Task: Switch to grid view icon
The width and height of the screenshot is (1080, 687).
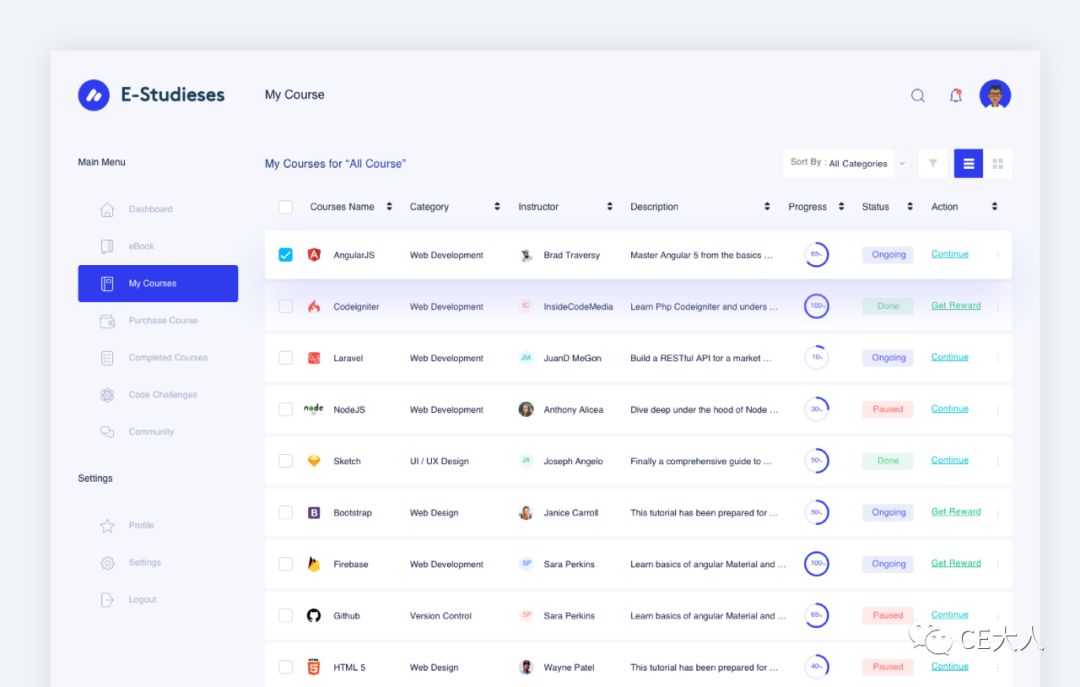Action: 997,163
